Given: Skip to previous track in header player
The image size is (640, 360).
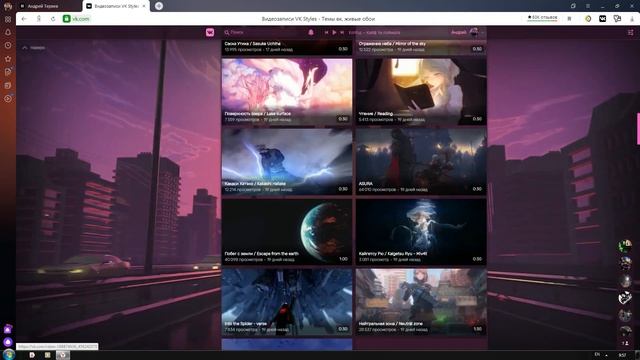Looking at the screenshot, I should (x=327, y=32).
